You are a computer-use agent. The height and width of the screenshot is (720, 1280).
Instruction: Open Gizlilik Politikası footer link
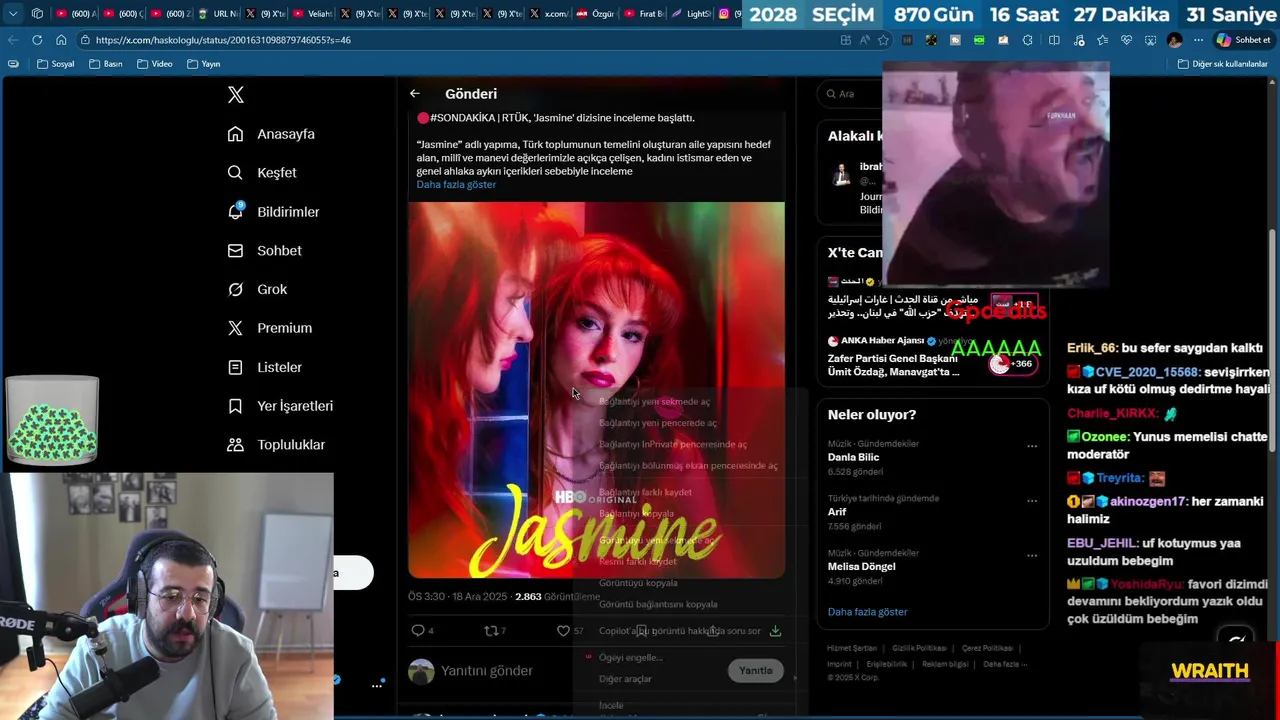click(x=919, y=648)
